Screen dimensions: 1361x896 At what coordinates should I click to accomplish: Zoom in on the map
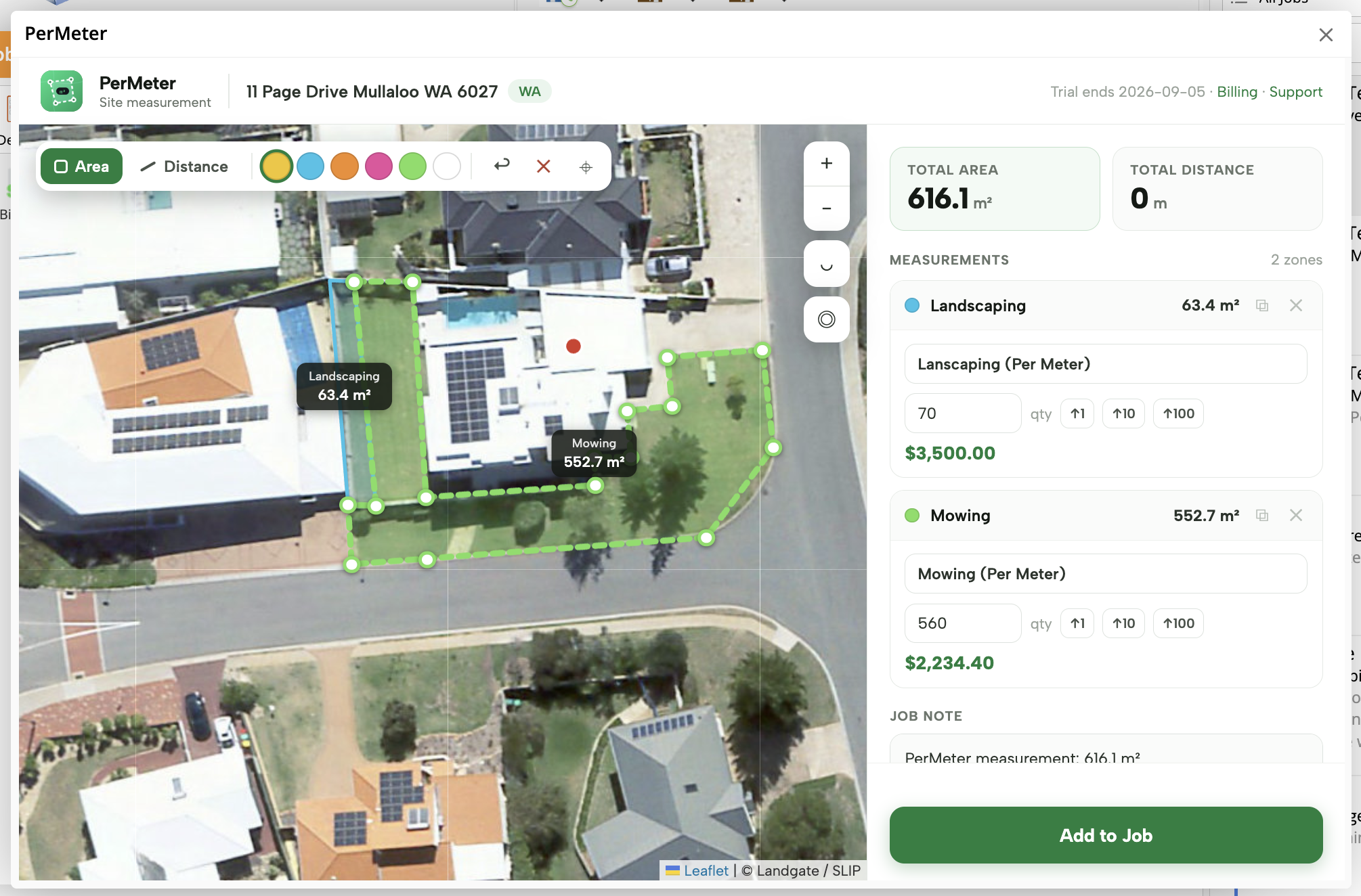point(827,164)
